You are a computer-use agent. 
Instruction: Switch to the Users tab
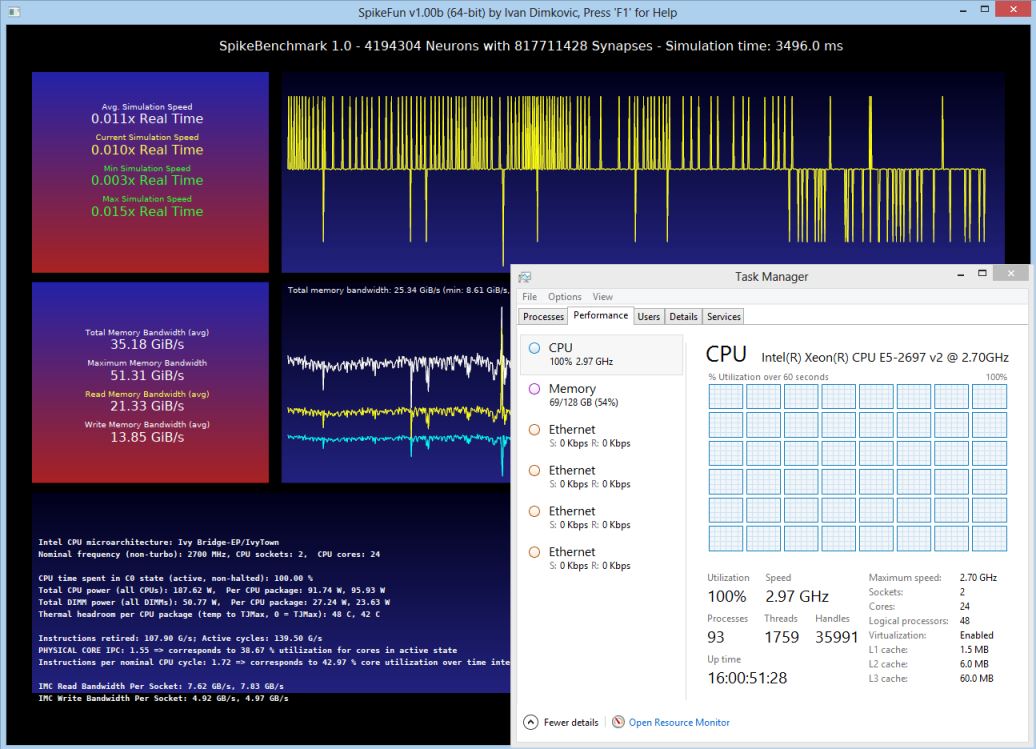point(648,316)
